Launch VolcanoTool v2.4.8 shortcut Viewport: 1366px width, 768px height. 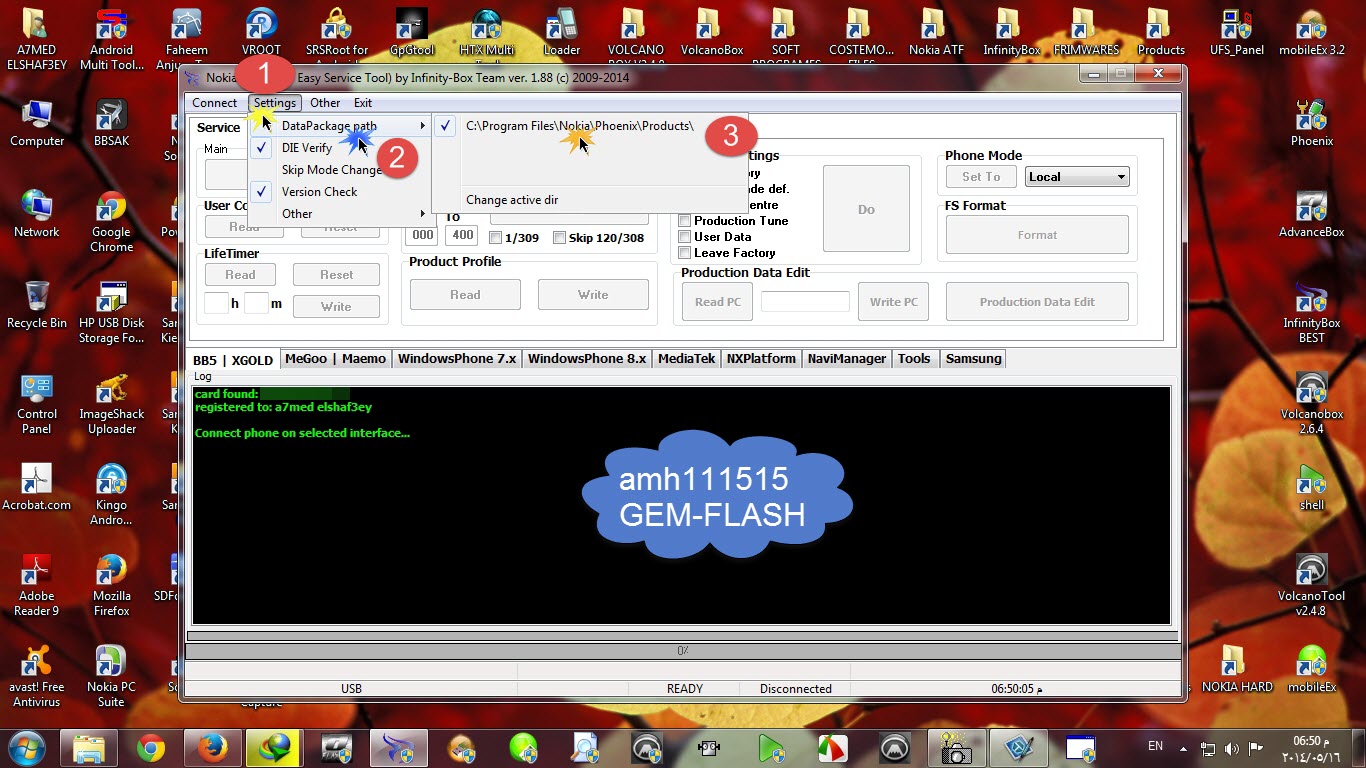pyautogui.click(x=1311, y=586)
